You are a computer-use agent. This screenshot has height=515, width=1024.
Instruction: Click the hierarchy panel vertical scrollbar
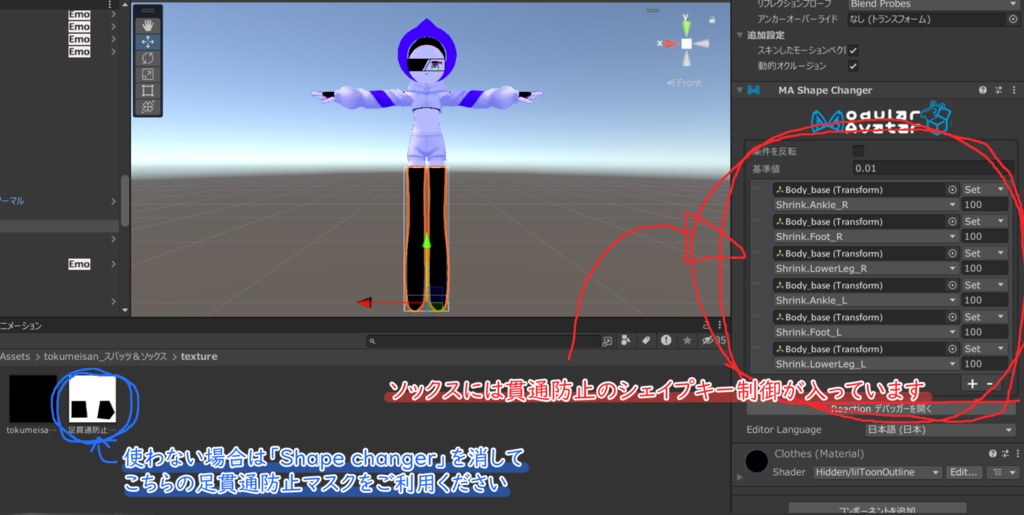[x=125, y=200]
